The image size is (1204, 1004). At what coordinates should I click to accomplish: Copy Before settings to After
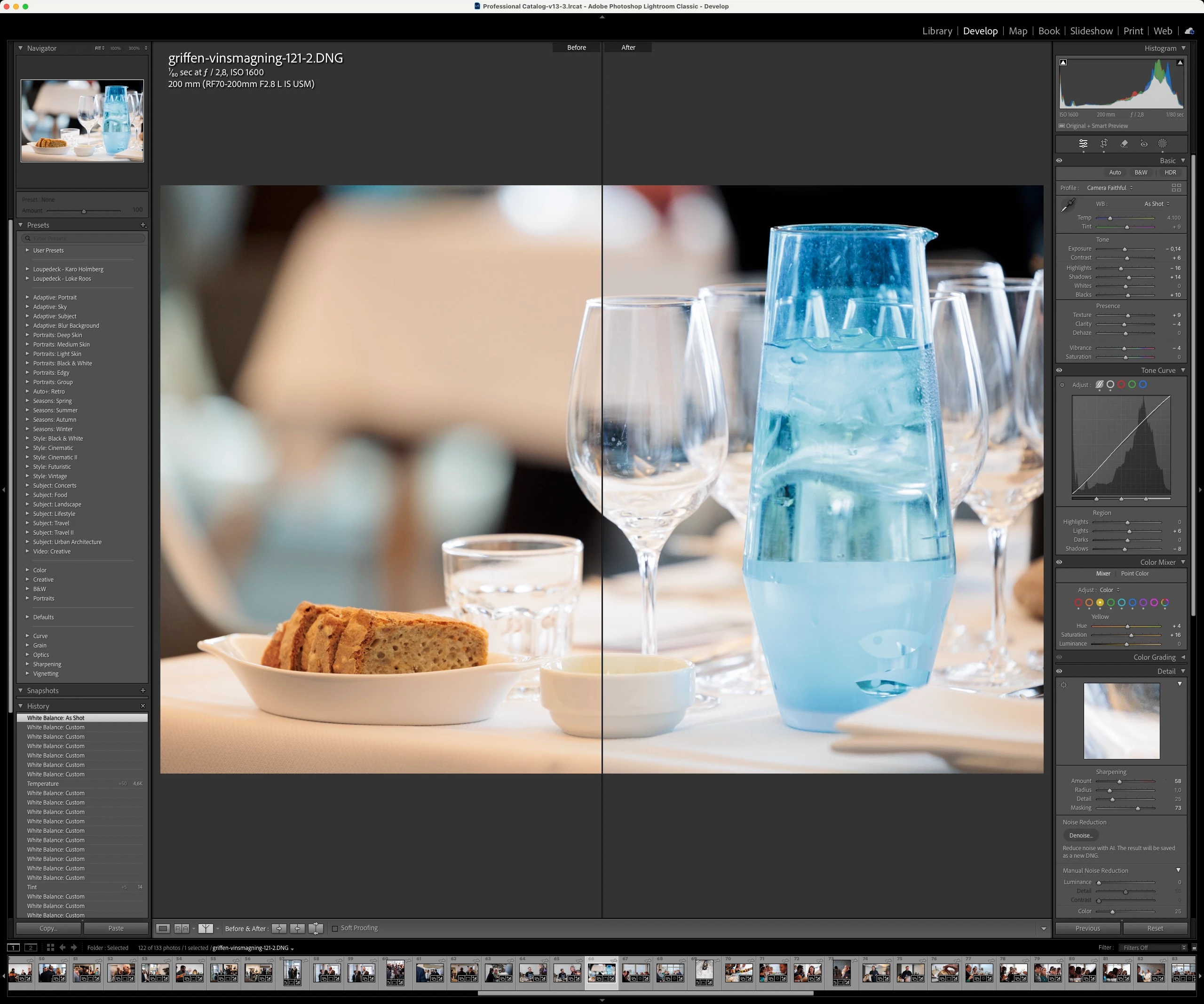click(278, 928)
